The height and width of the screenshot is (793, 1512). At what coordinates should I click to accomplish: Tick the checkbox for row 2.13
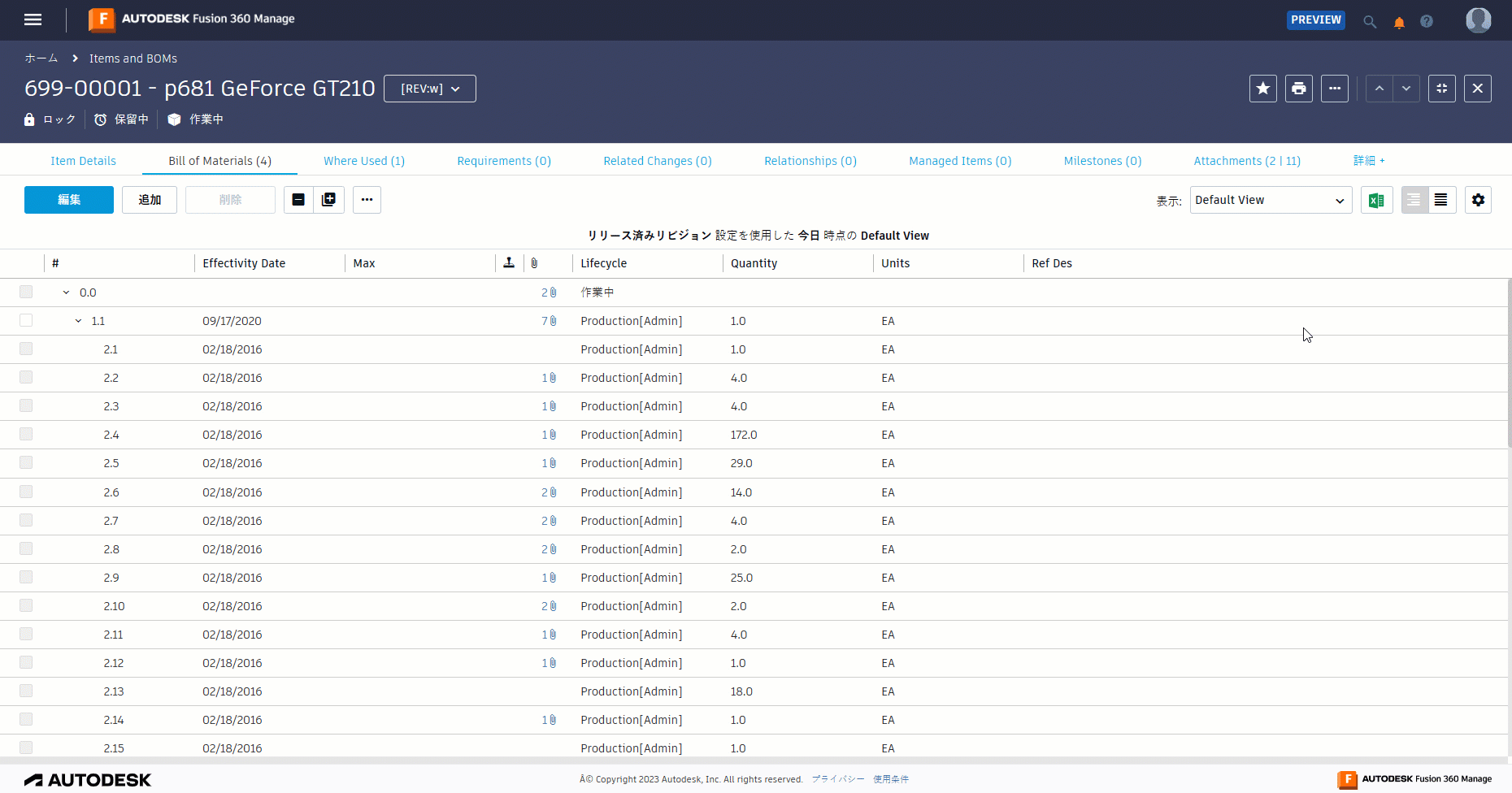point(26,691)
